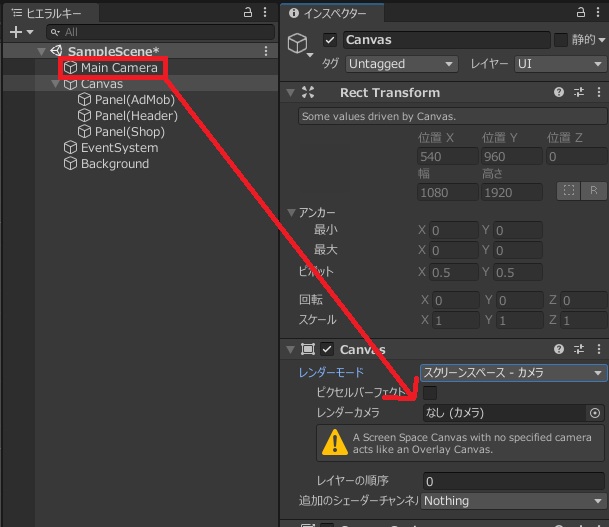
Task: Toggle the static checkbox for Canvas
Action: (561, 40)
